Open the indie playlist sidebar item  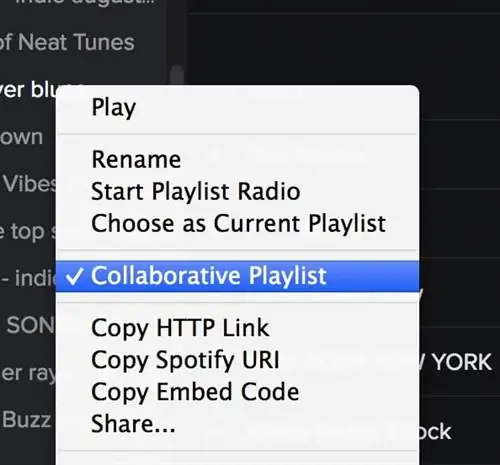(x=28, y=278)
